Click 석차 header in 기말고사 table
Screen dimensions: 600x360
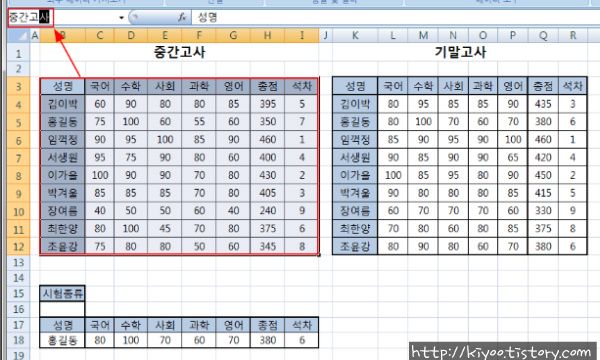(573, 86)
